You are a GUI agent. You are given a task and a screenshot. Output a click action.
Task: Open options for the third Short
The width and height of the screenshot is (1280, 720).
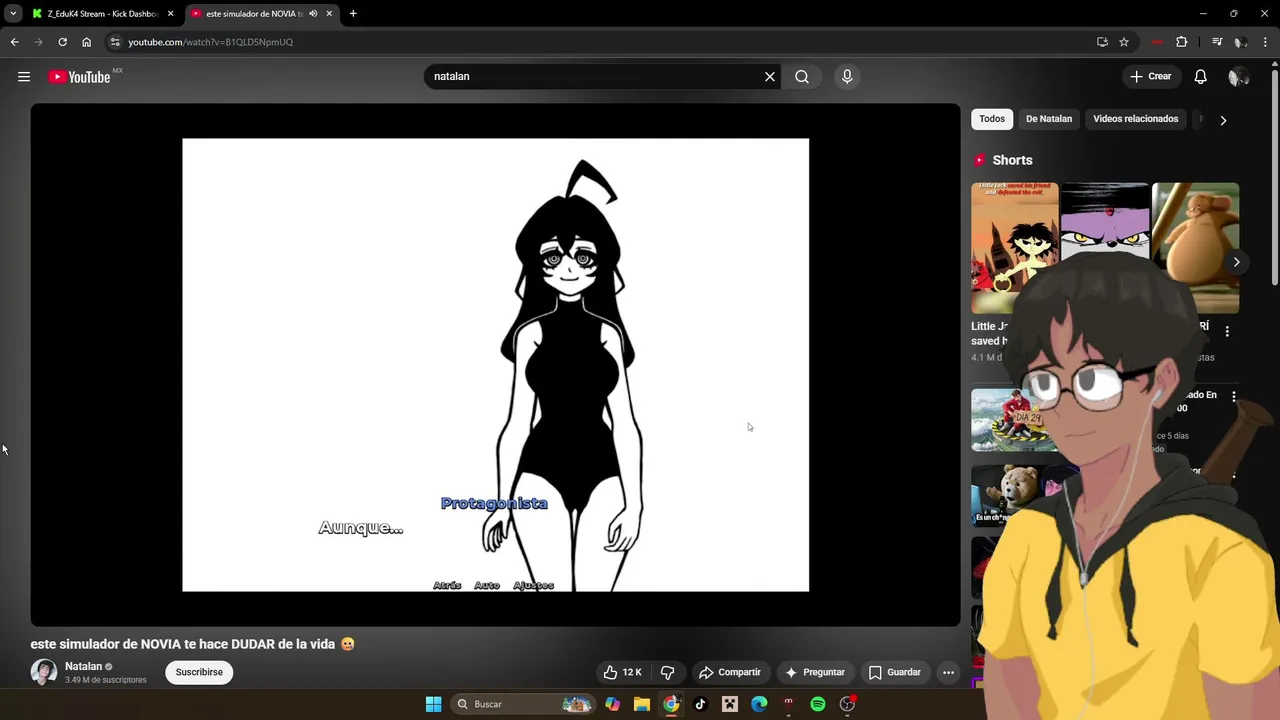coord(1227,331)
